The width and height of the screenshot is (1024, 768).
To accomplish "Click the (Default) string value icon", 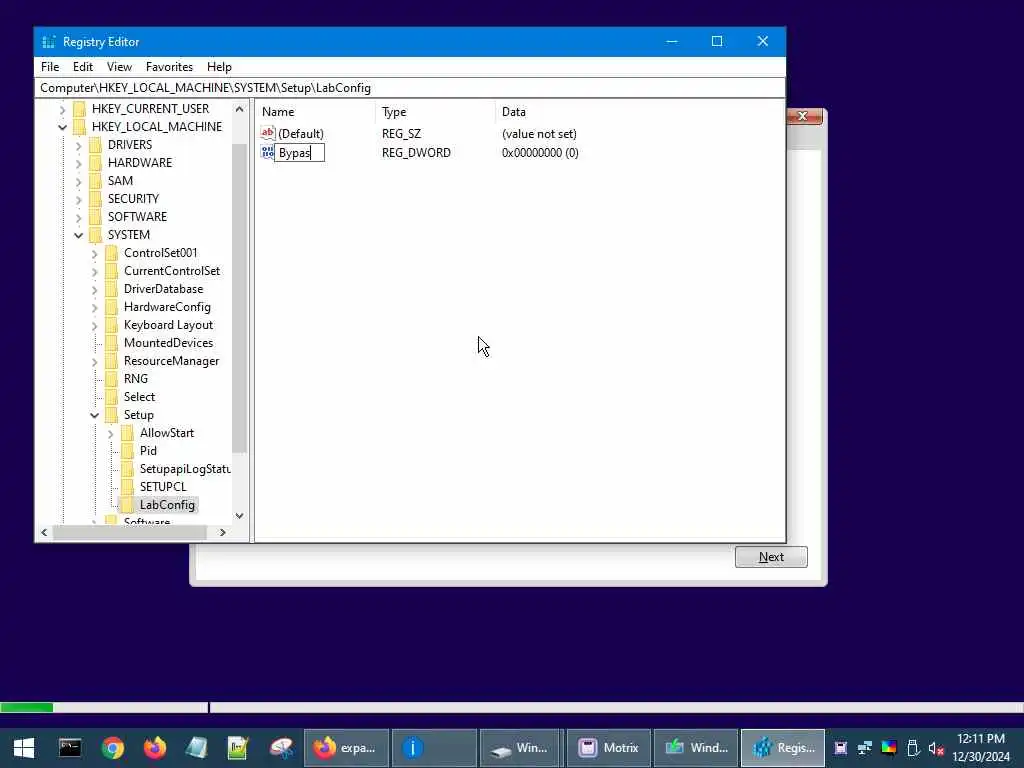I will pyautogui.click(x=267, y=133).
